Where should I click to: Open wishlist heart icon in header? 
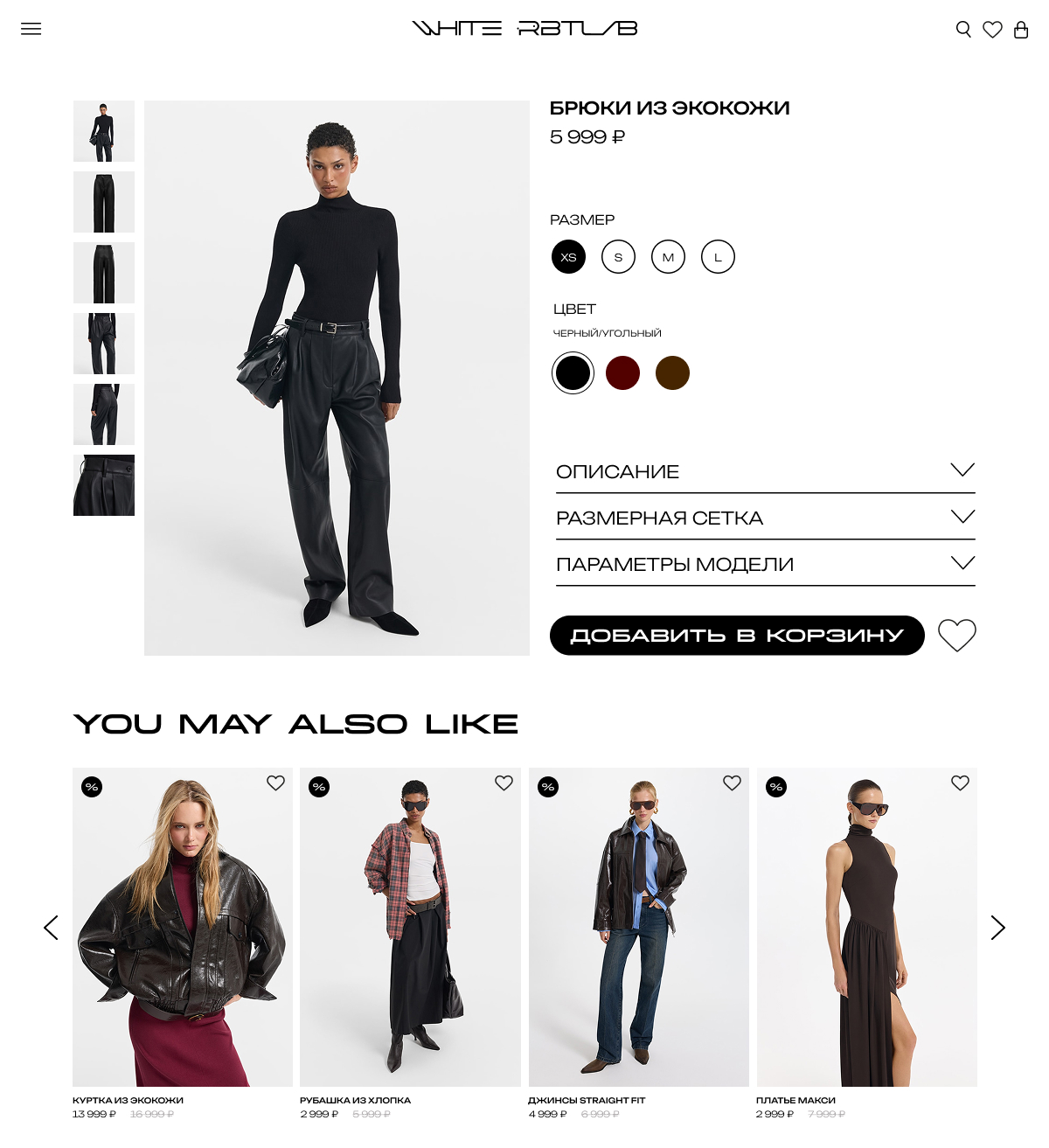coord(992,30)
